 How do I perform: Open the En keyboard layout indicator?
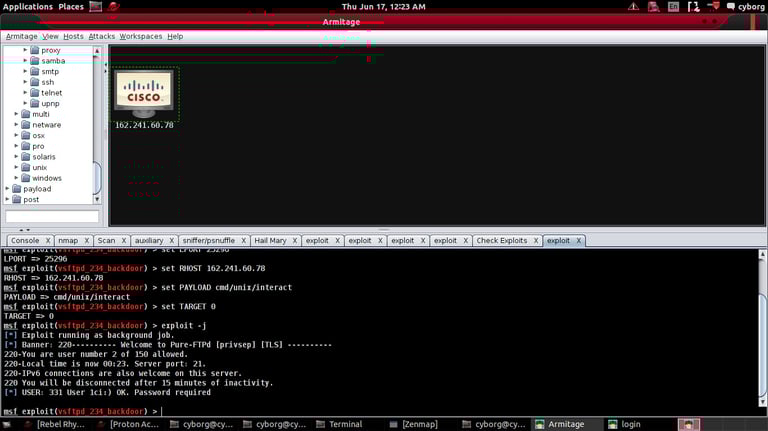click(x=673, y=6)
